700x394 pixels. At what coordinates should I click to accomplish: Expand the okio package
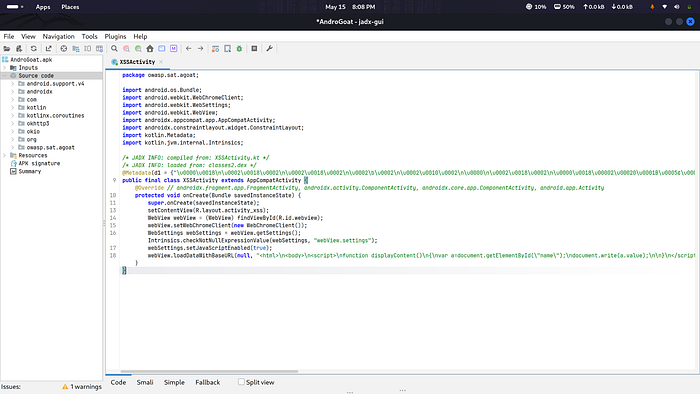[12, 132]
